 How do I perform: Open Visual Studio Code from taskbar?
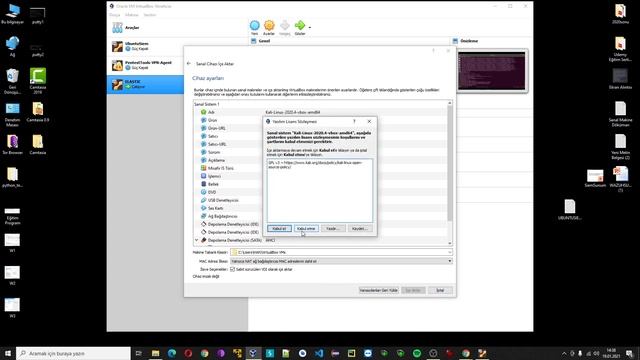[x=319, y=353]
